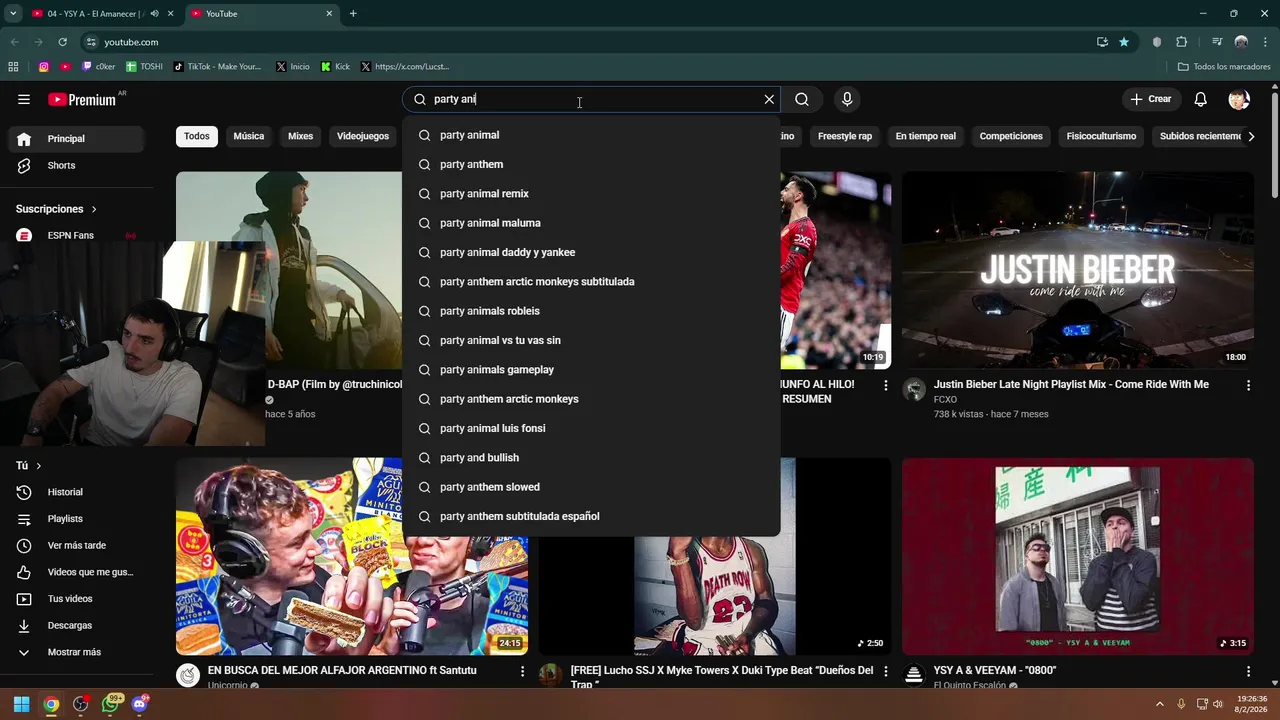
Task: Choose suggestion 'party animals gameplay'
Action: point(591,370)
